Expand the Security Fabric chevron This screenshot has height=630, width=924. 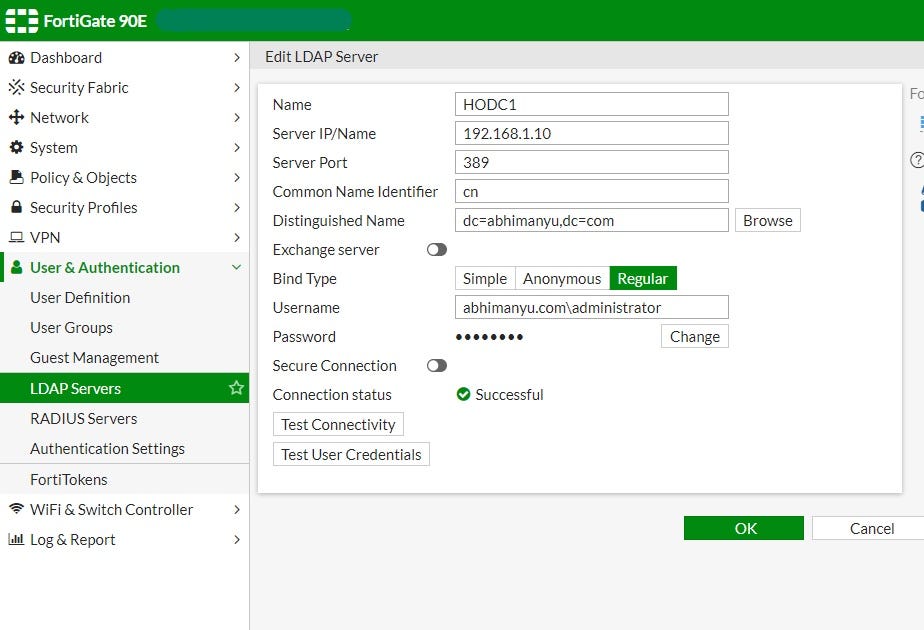pos(236,88)
